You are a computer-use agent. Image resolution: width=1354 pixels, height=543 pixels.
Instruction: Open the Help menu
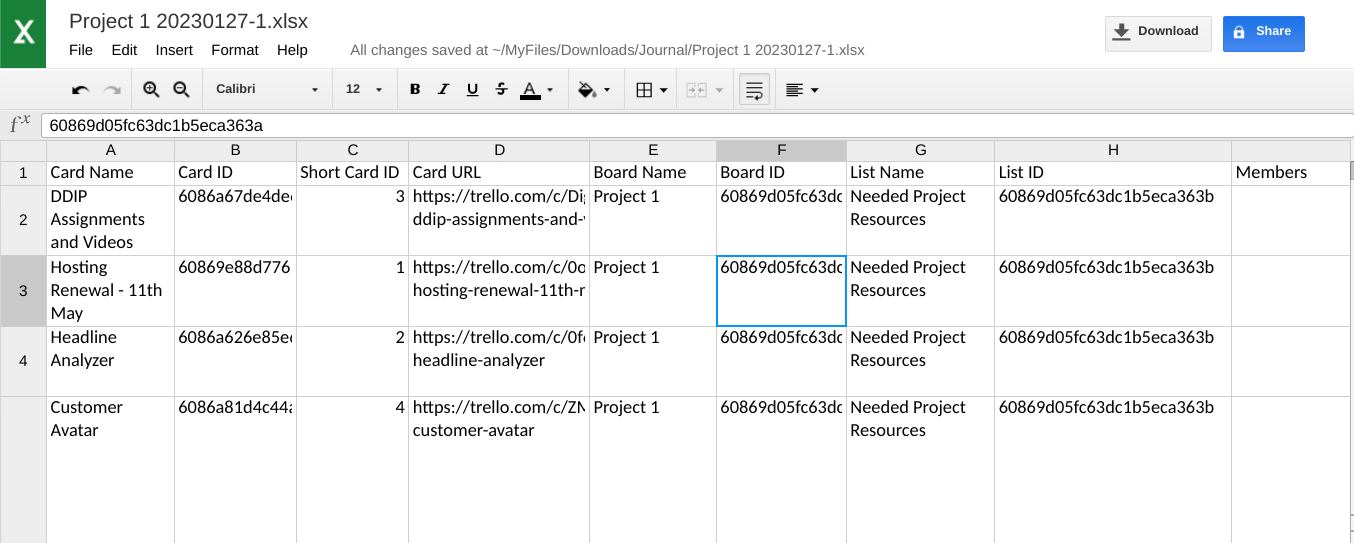coord(292,50)
